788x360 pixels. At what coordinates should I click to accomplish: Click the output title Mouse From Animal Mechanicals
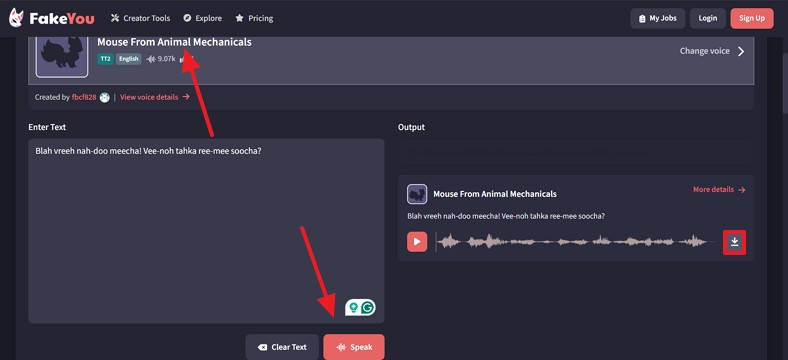(x=495, y=194)
